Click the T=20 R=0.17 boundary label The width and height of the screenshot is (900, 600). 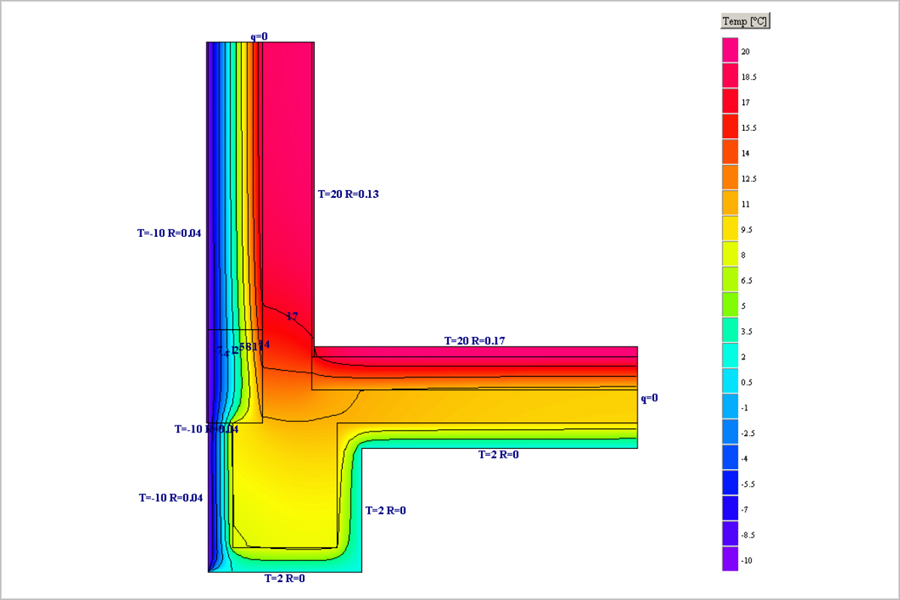pyautogui.click(x=476, y=341)
